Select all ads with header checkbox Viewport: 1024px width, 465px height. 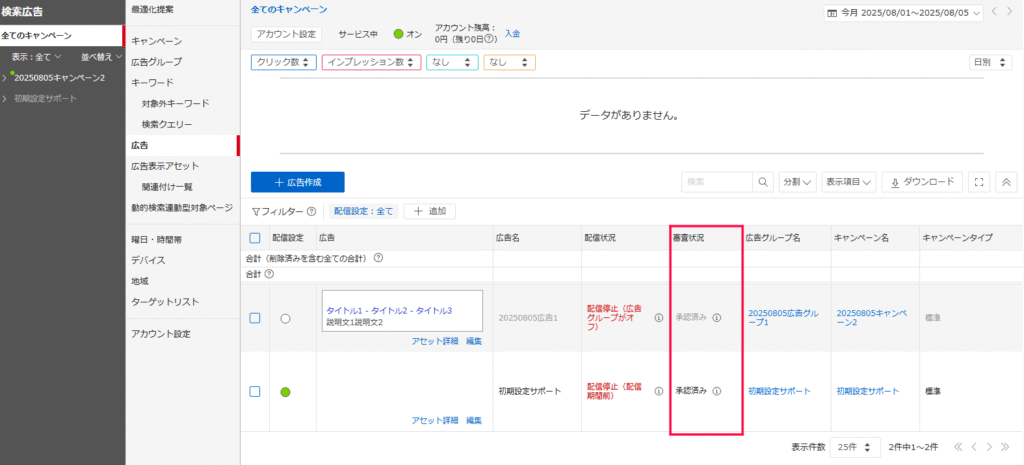pyautogui.click(x=255, y=238)
